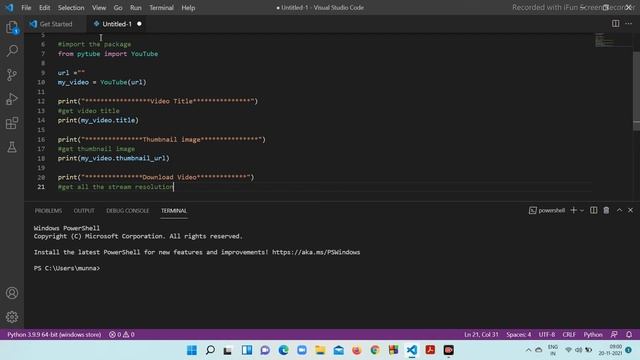Open the Edit menu
The width and height of the screenshot is (640, 360).
(44, 8)
